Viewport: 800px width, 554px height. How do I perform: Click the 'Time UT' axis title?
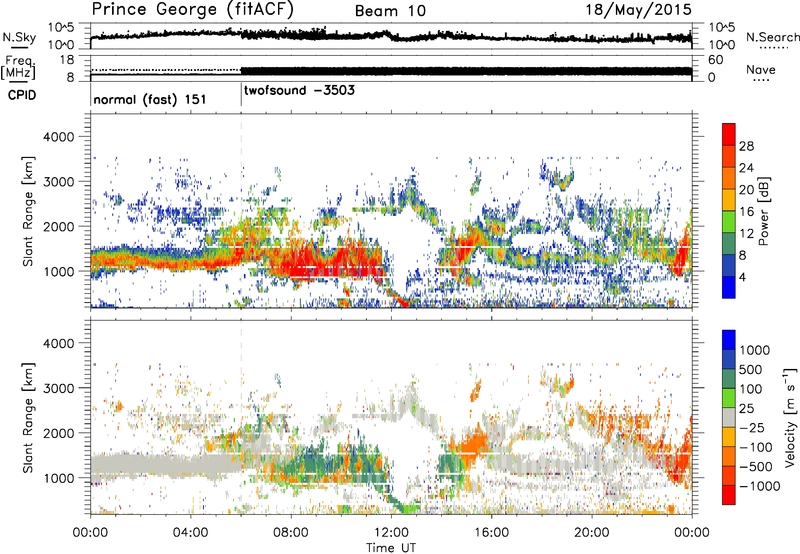coord(391,548)
